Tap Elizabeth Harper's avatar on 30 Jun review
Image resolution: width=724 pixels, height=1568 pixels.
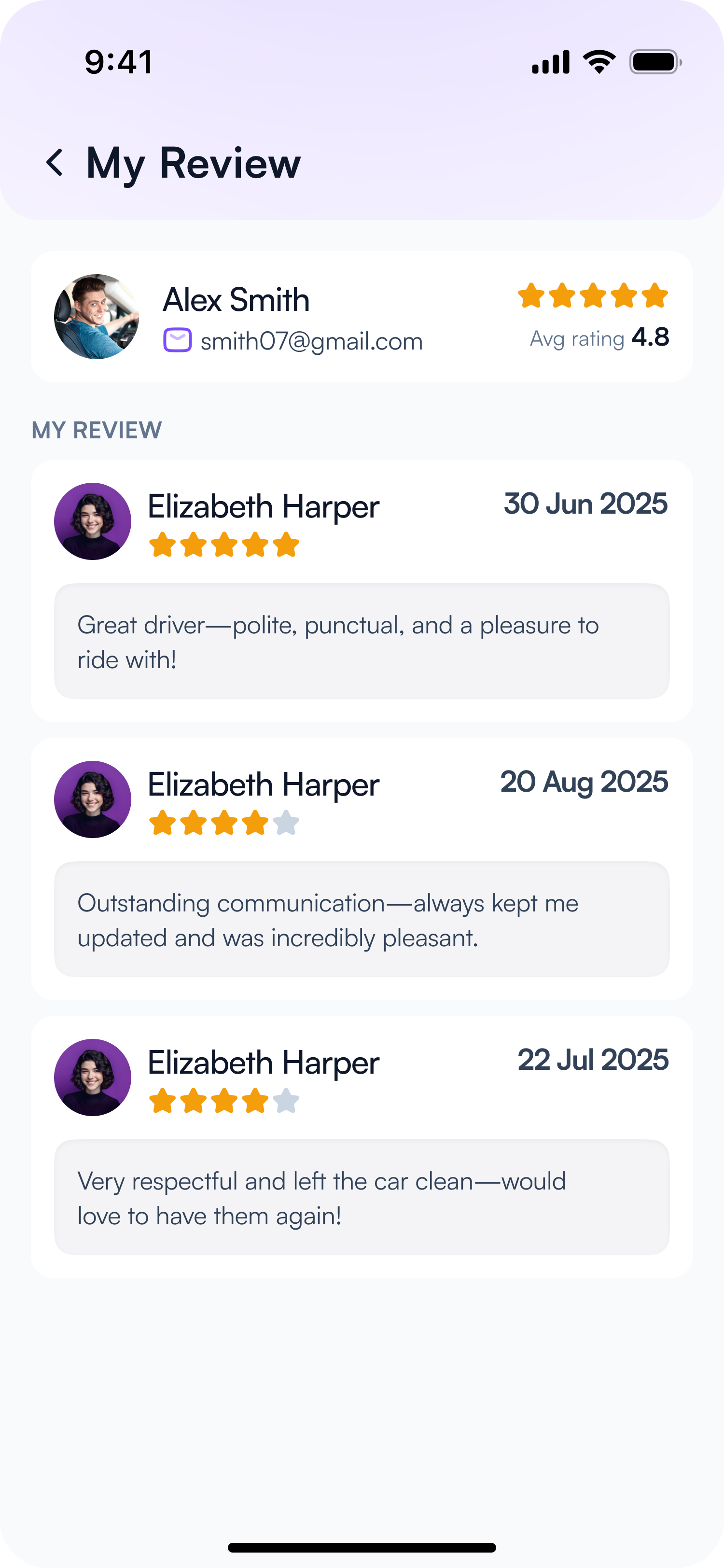click(x=93, y=522)
